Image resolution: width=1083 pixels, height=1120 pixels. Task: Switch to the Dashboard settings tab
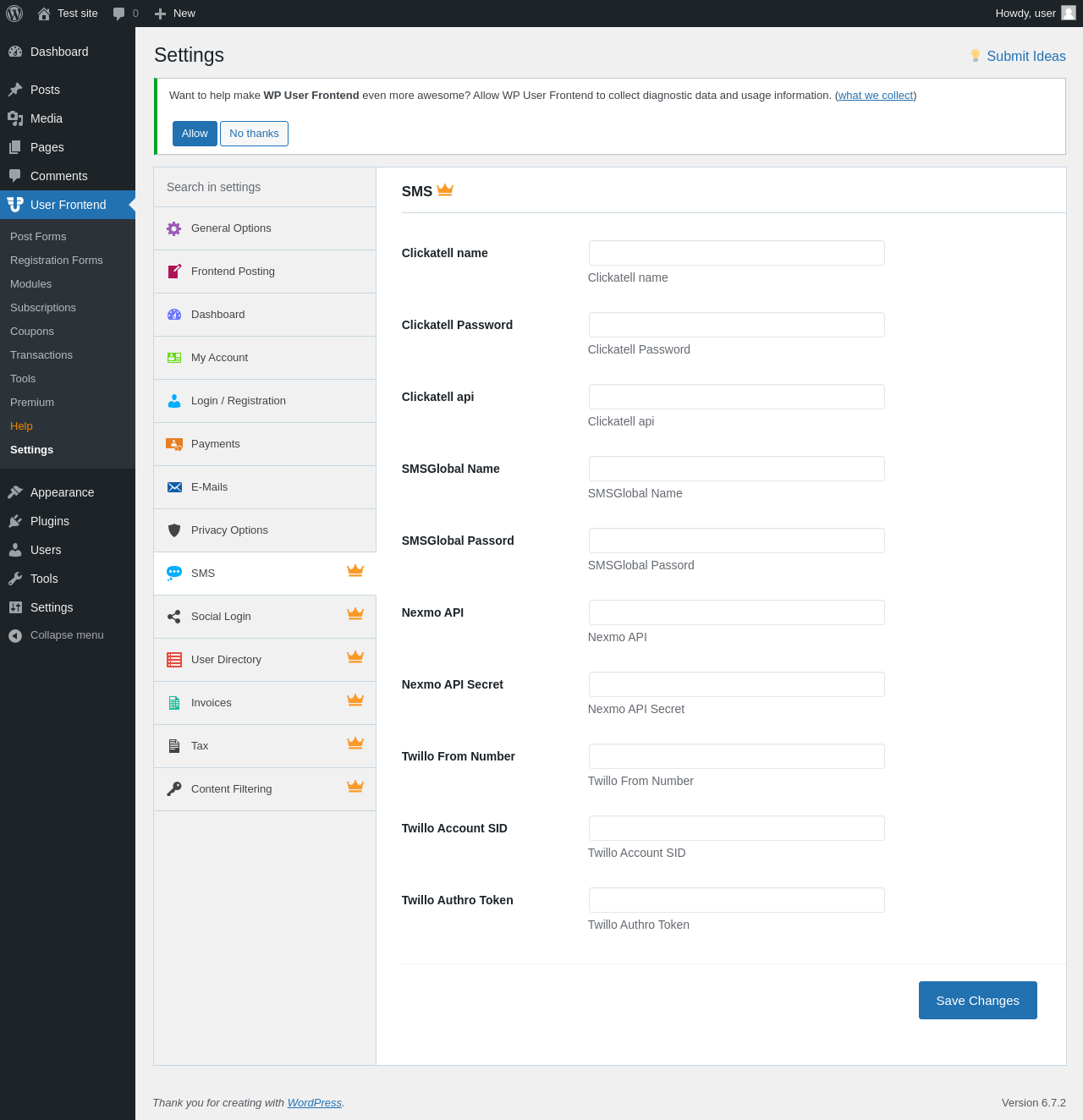(x=265, y=315)
